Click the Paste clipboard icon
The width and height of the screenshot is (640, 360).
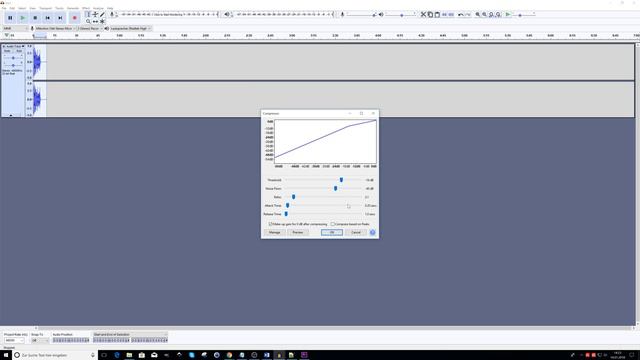pos(437,14)
